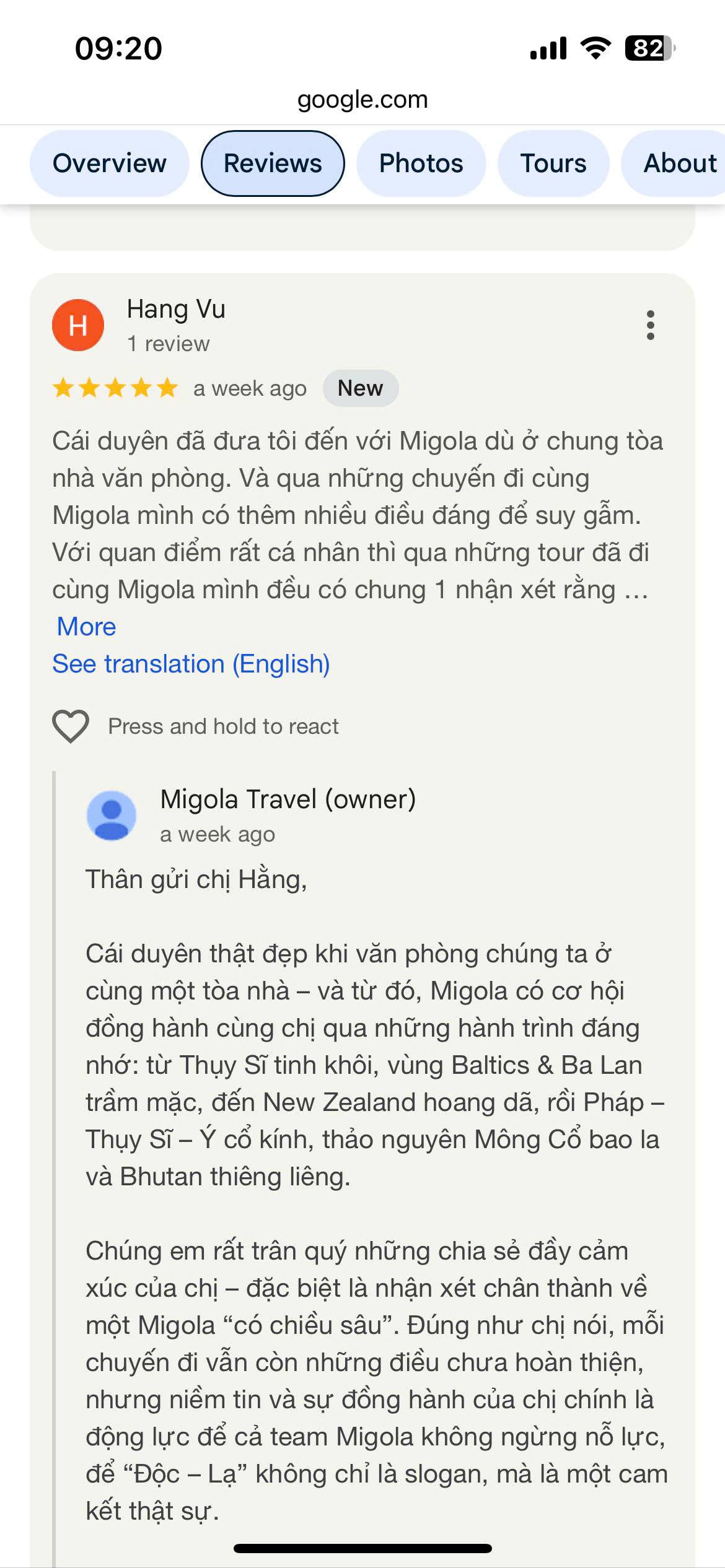Tap the cellular signal icon
The height and width of the screenshot is (1568, 725).
pyautogui.click(x=548, y=48)
